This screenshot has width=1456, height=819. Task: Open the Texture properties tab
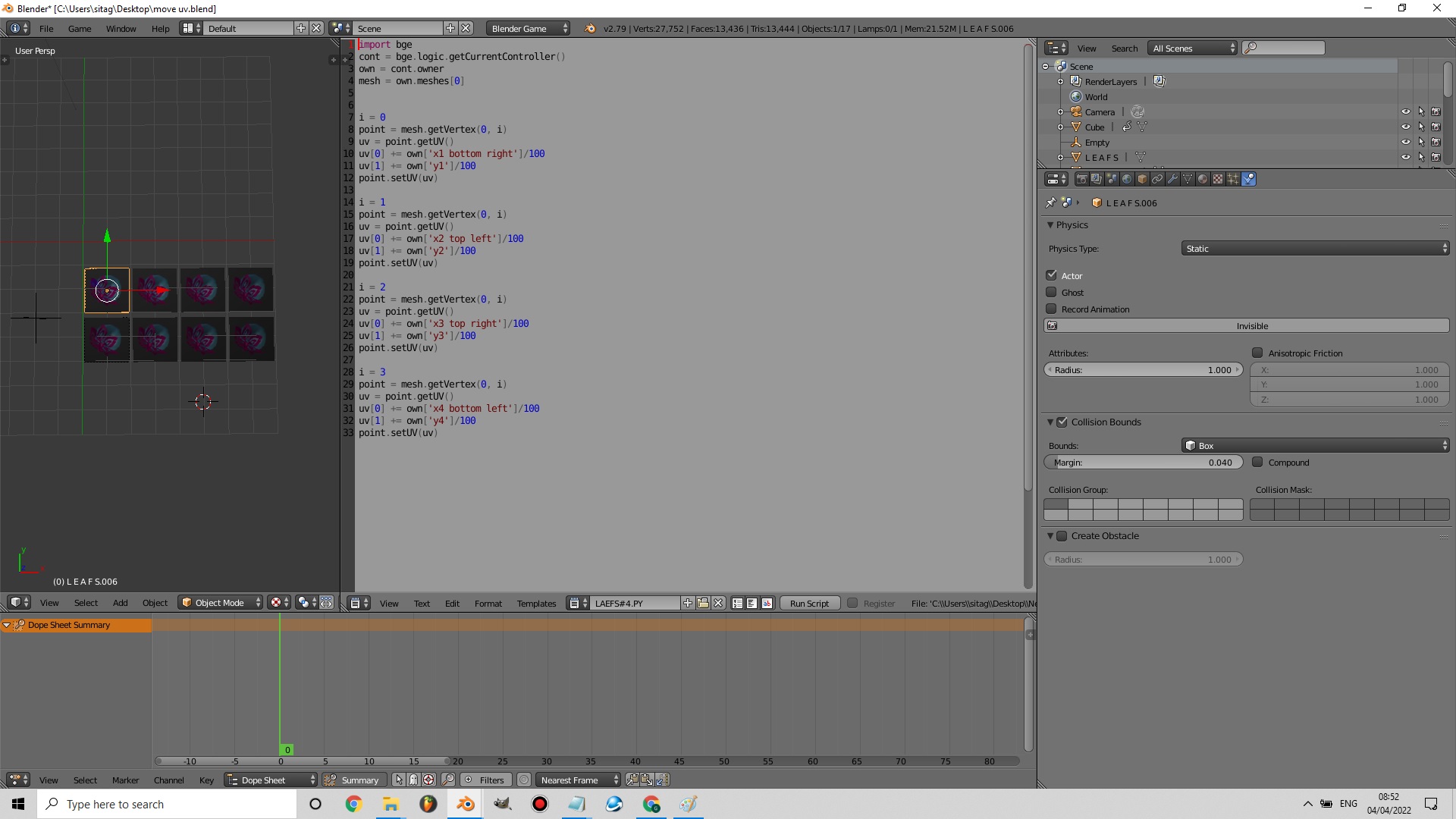pos(1218,179)
